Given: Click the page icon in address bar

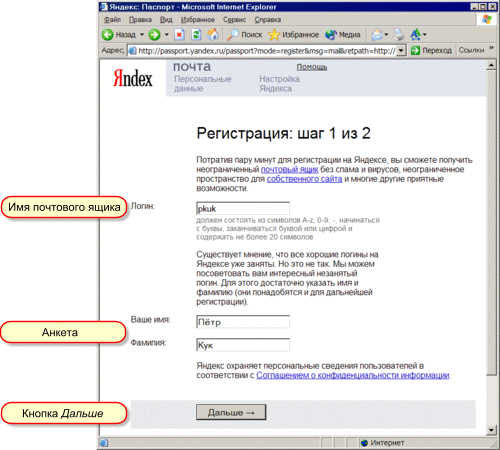Looking at the screenshot, I should click(132, 51).
